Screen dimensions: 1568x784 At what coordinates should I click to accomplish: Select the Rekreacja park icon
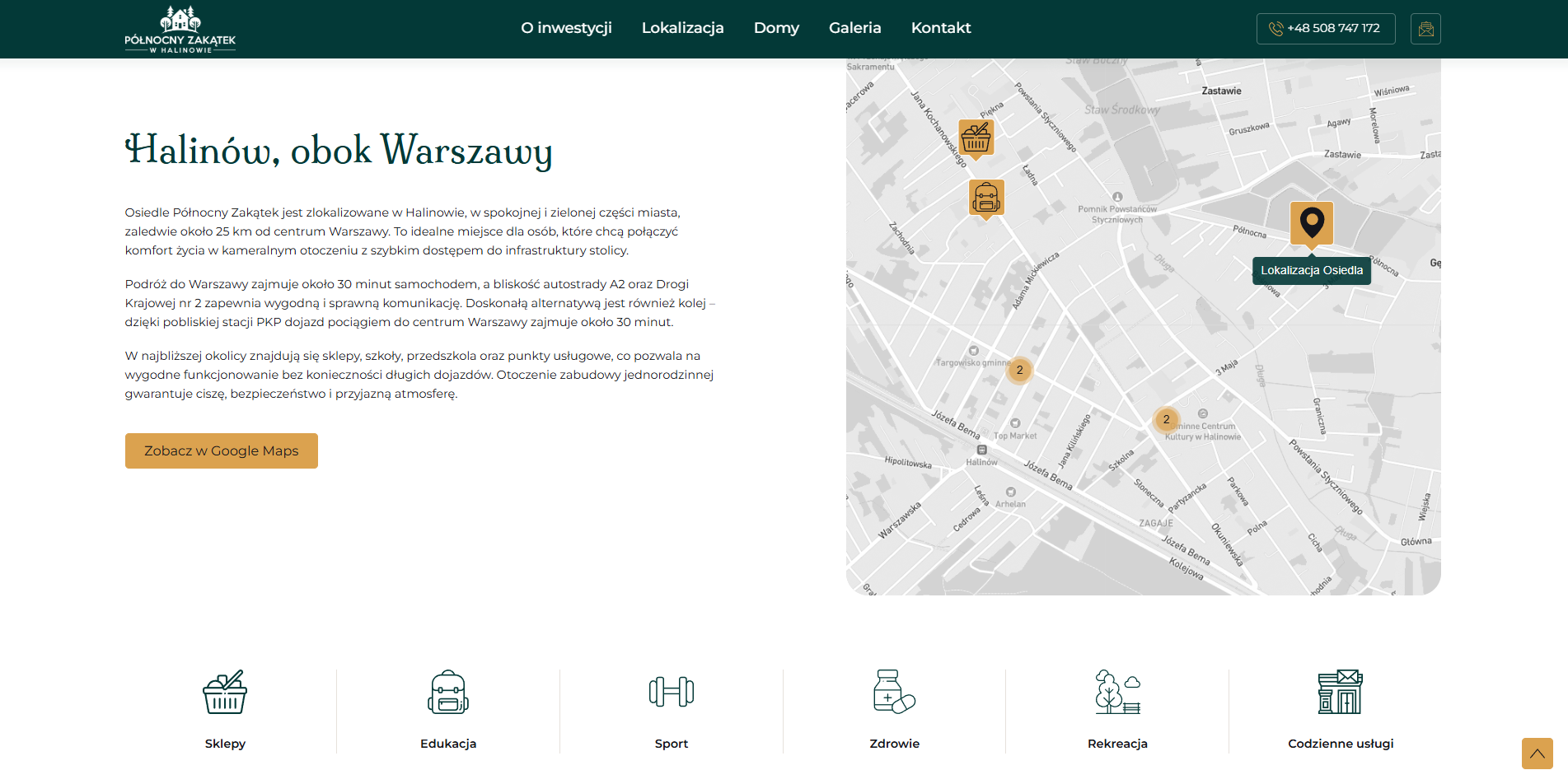[x=1117, y=692]
